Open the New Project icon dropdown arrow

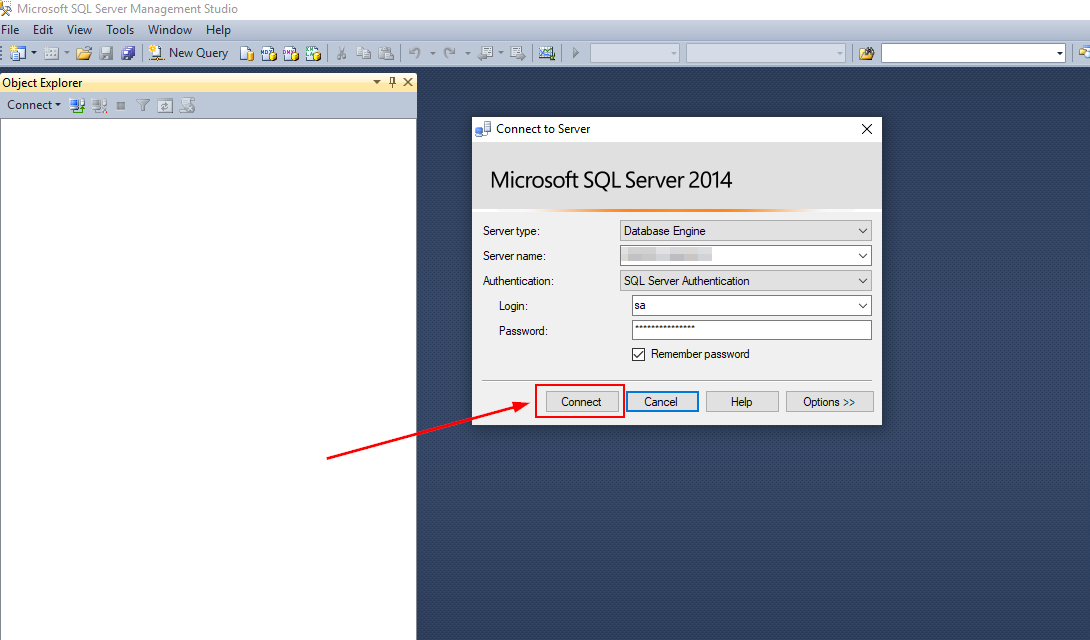click(33, 53)
